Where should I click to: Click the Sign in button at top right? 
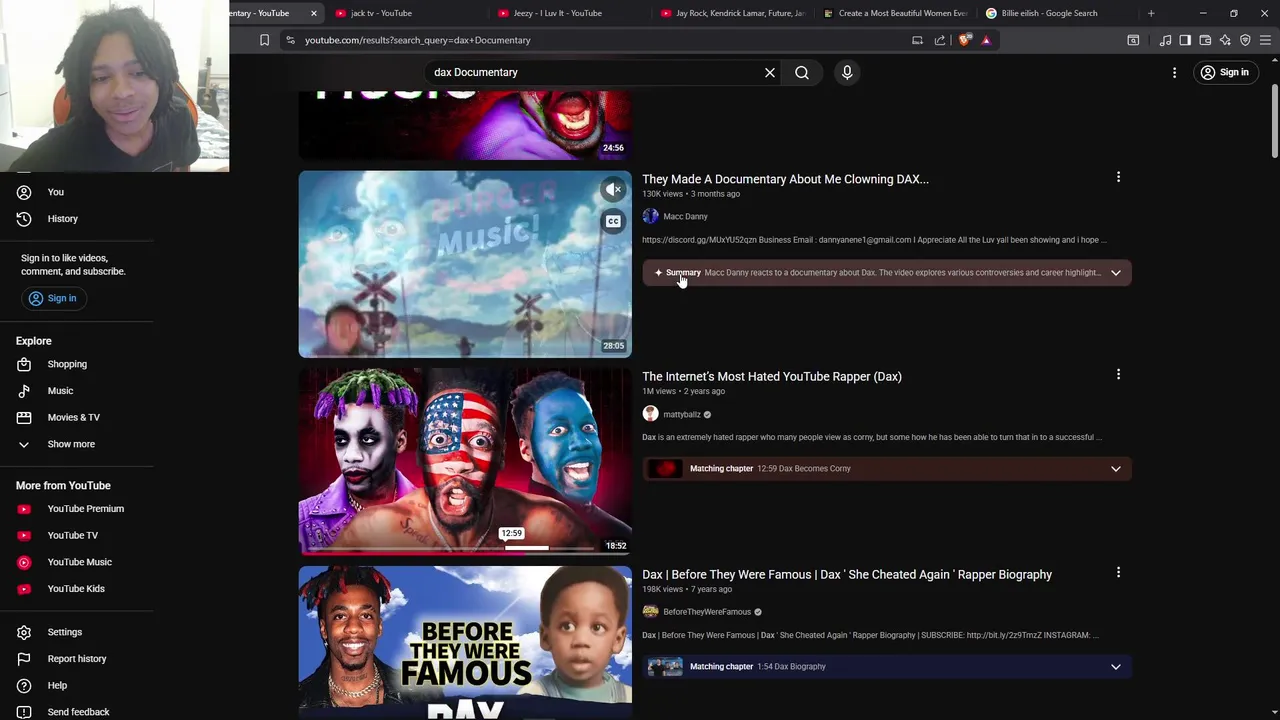[x=1225, y=72]
